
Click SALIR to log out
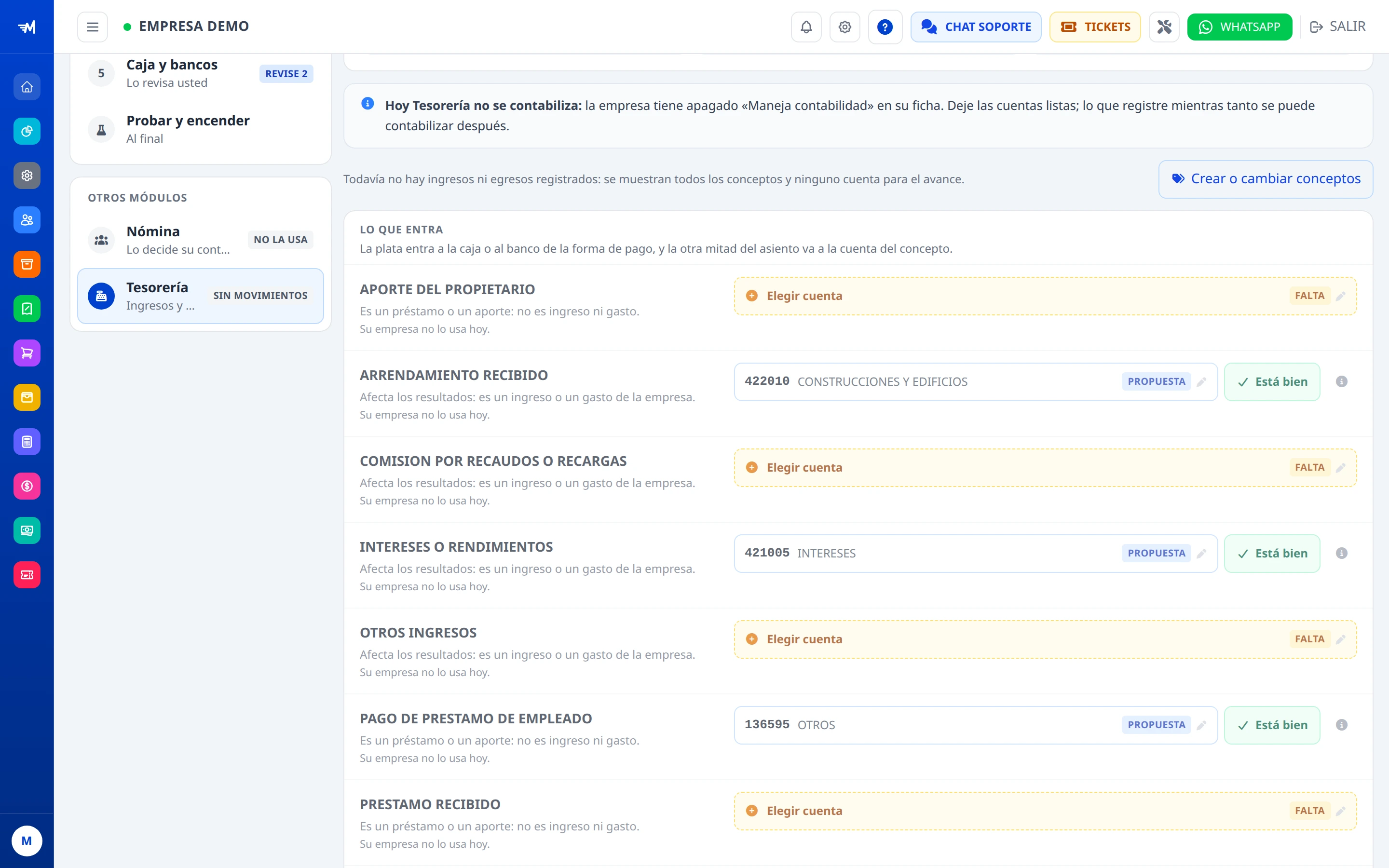click(x=1338, y=27)
